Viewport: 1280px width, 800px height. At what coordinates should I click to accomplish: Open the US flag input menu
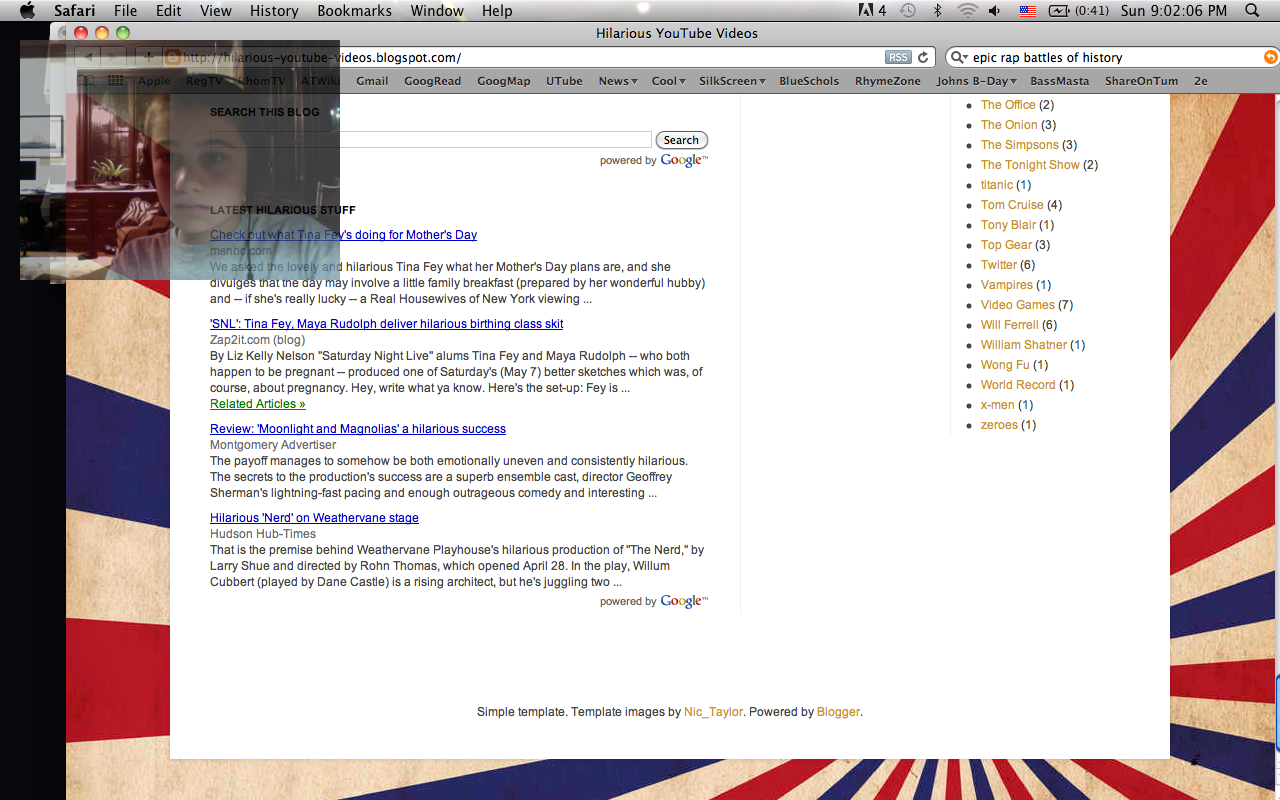pos(1027,11)
